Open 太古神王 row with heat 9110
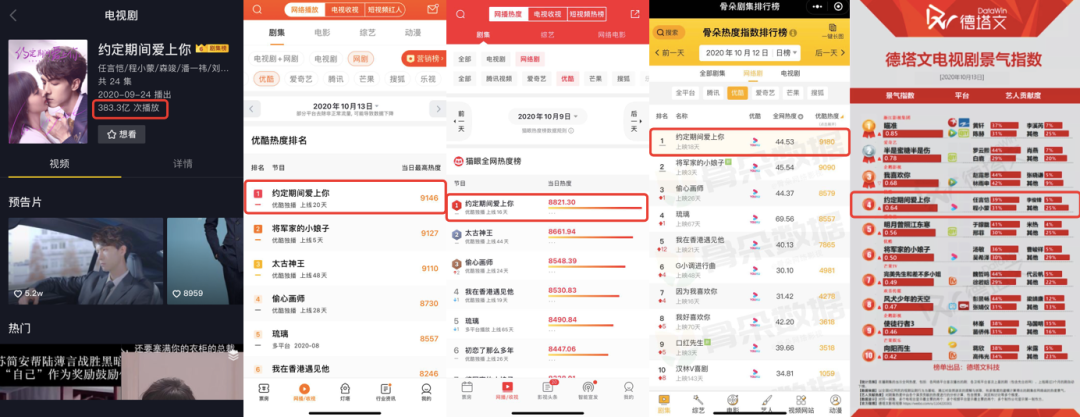 345,267
